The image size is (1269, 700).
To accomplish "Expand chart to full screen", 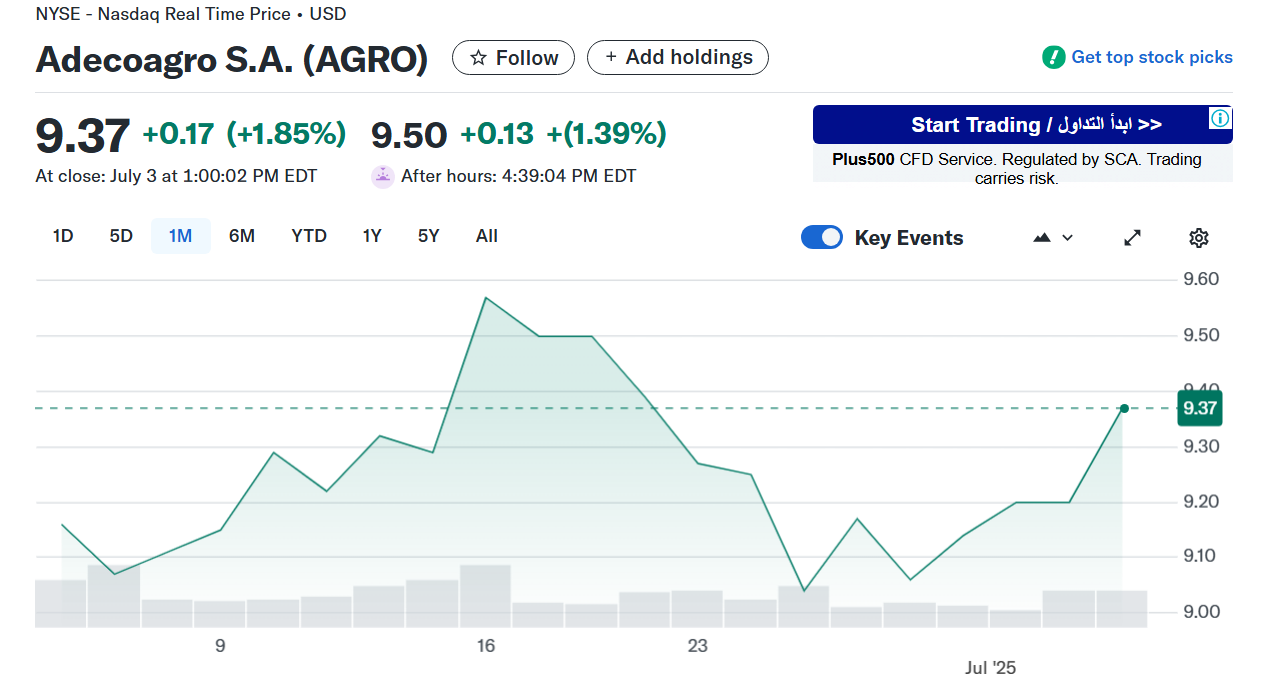I will click(x=1132, y=238).
